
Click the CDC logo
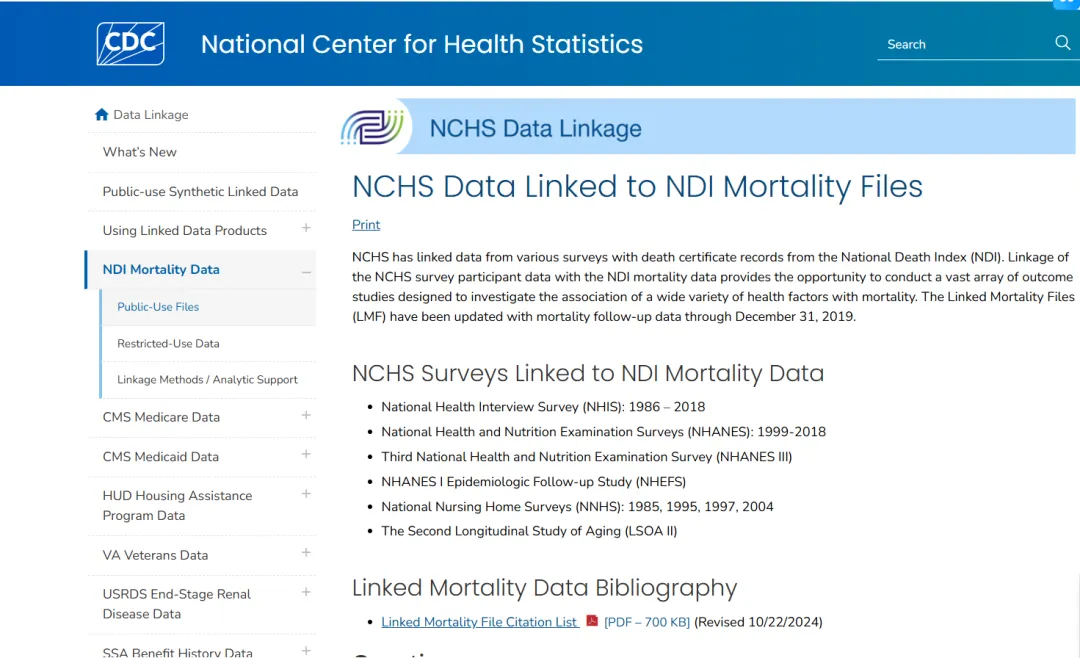(x=130, y=44)
